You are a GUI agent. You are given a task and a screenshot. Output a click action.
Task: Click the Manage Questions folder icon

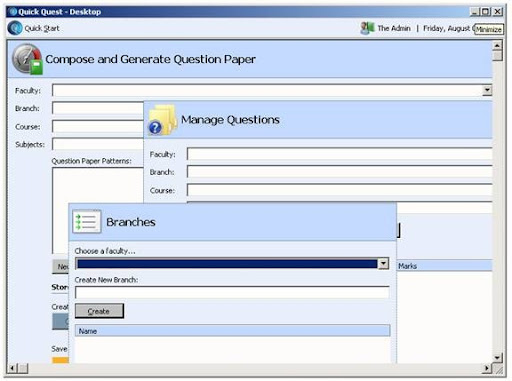click(162, 120)
